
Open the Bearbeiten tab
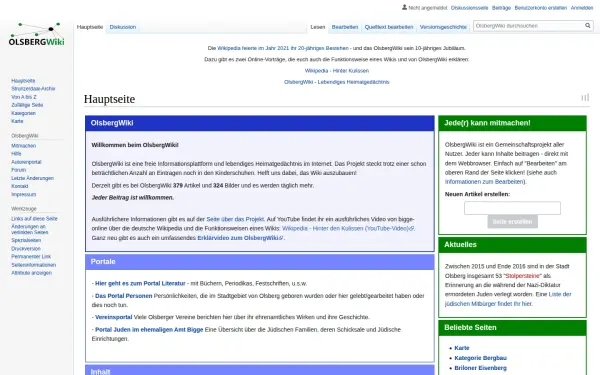345,27
